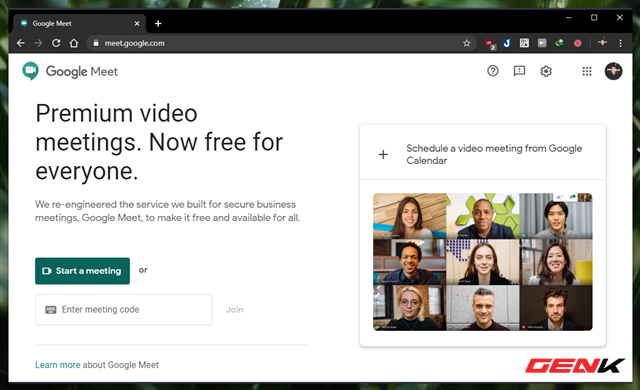The image size is (640, 390).
Task: Open the Chrome three-dot menu
Action: coord(620,43)
